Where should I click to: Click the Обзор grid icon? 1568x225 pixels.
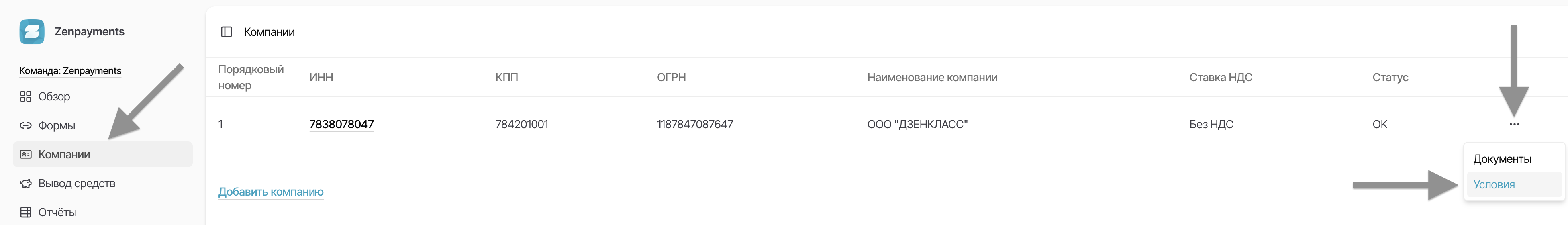click(x=26, y=97)
